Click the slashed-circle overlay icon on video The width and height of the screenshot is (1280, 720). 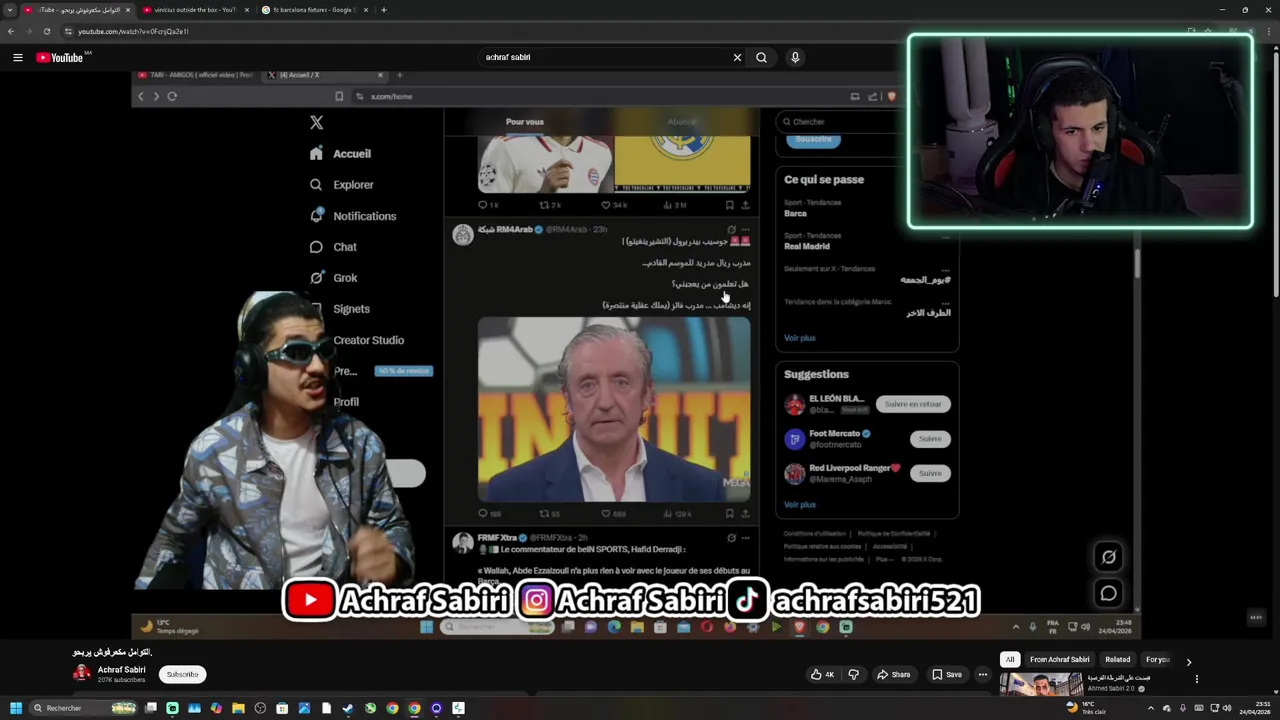point(1109,557)
